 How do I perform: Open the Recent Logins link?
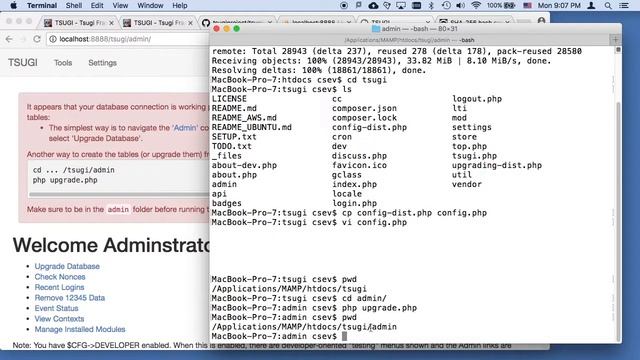pyautogui.click(x=59, y=287)
